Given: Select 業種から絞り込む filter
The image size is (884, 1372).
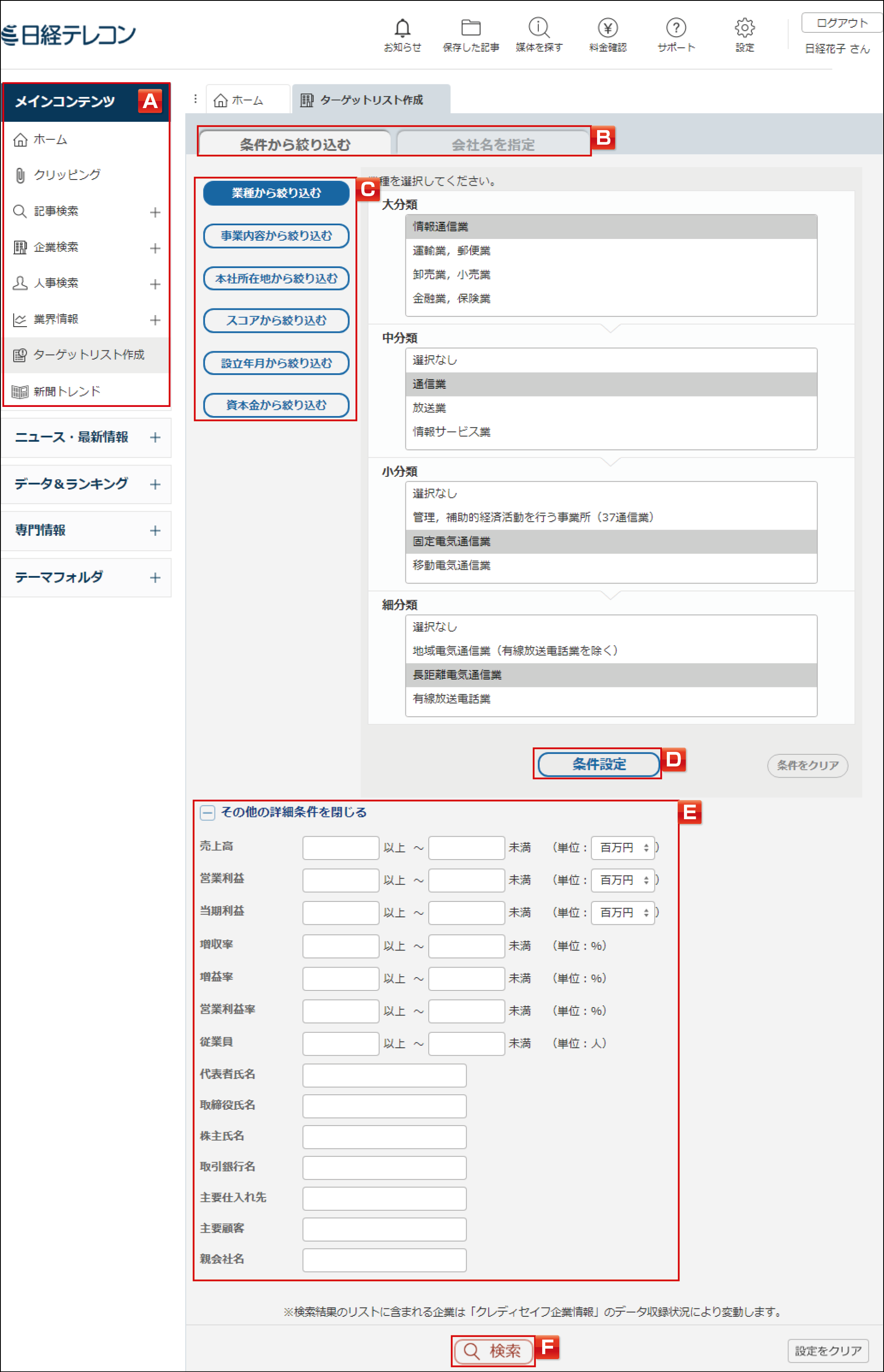Looking at the screenshot, I should tap(276, 193).
